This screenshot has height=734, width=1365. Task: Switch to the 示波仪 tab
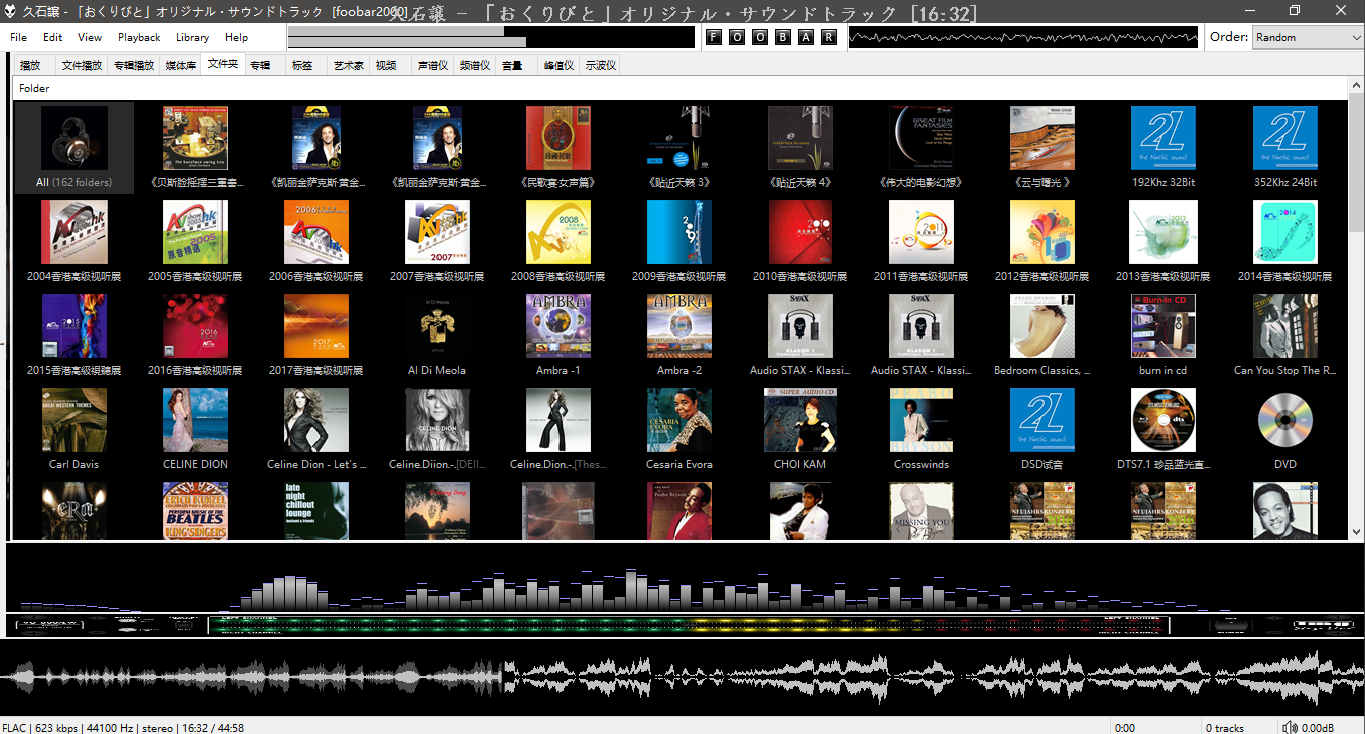601,65
